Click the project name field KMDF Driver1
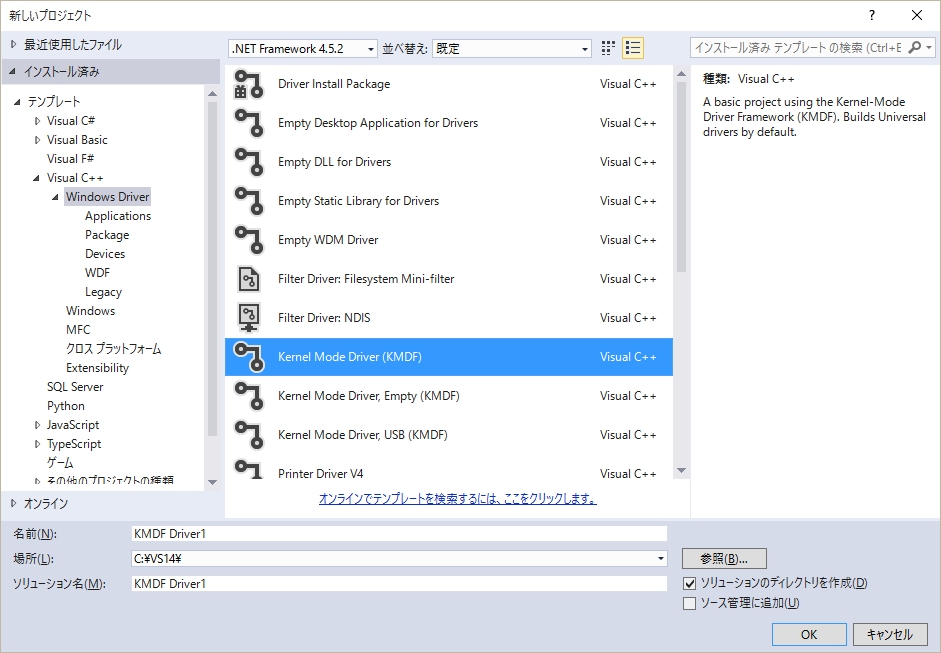The width and height of the screenshot is (941, 653). point(398,534)
